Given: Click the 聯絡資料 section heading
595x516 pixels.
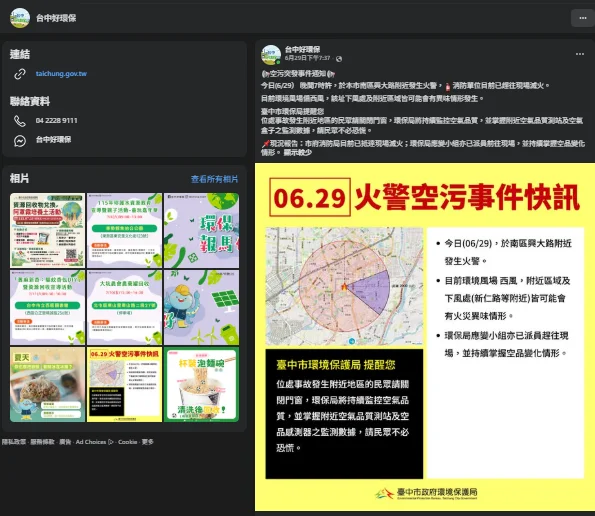Looking at the screenshot, I should tap(30, 101).
